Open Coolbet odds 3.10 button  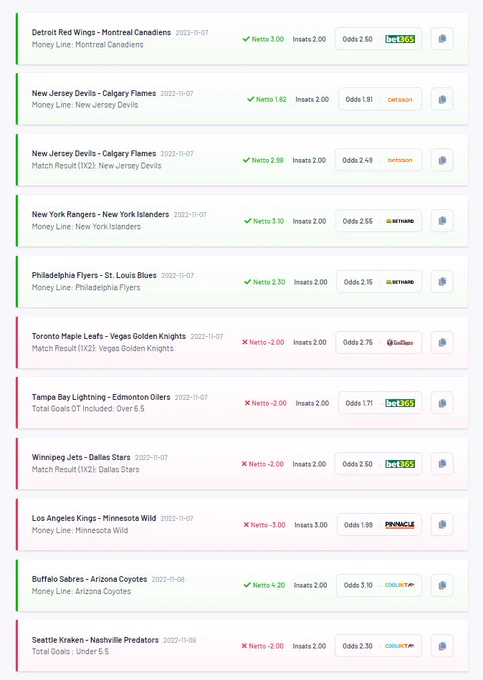379,585
